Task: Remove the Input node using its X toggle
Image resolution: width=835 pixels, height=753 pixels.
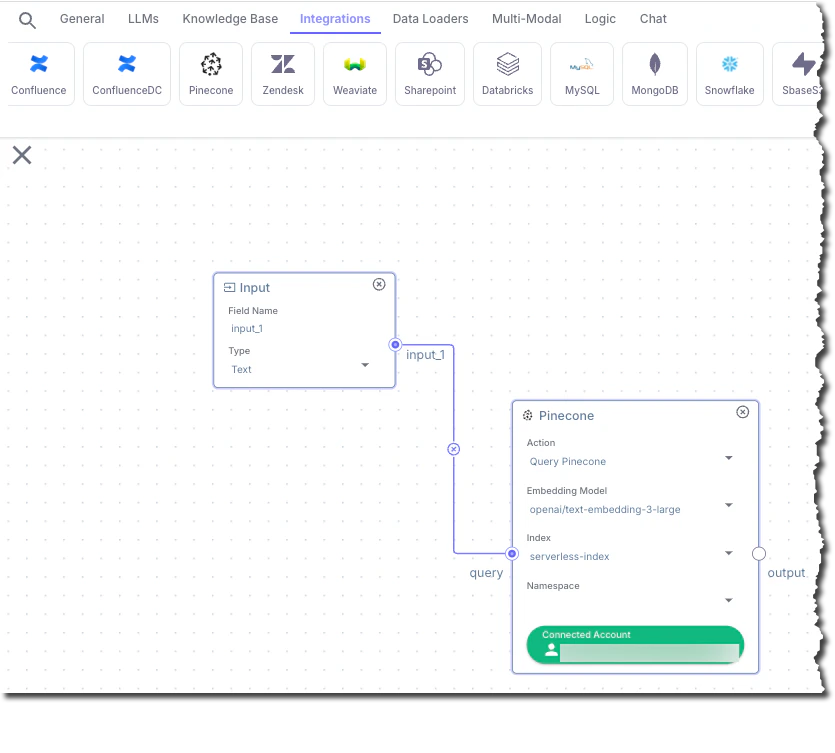Action: point(379,284)
